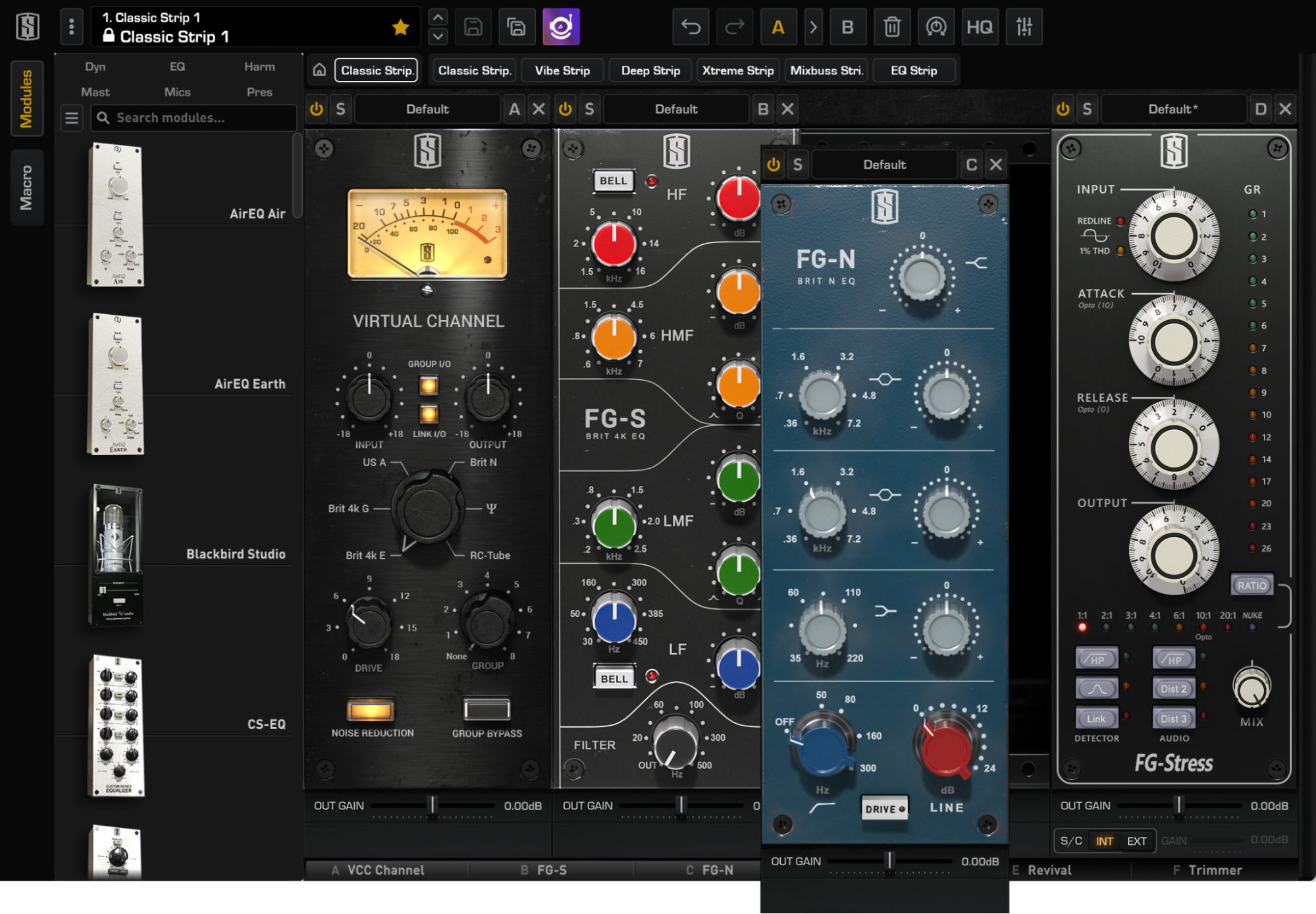Open the Classic Strip 1 preset selector
The width and height of the screenshot is (1316, 914).
[254, 27]
